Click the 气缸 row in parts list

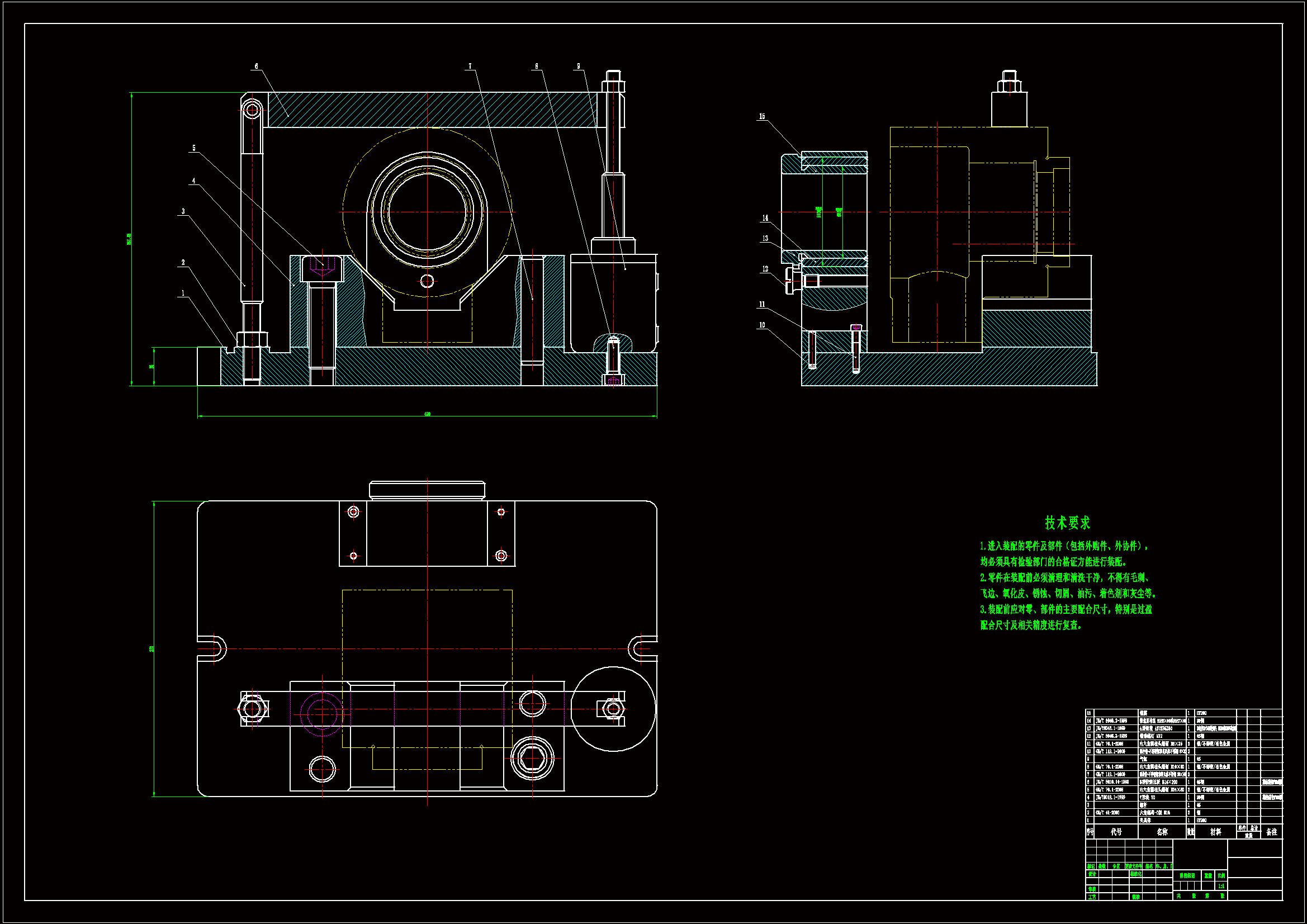click(1143, 759)
